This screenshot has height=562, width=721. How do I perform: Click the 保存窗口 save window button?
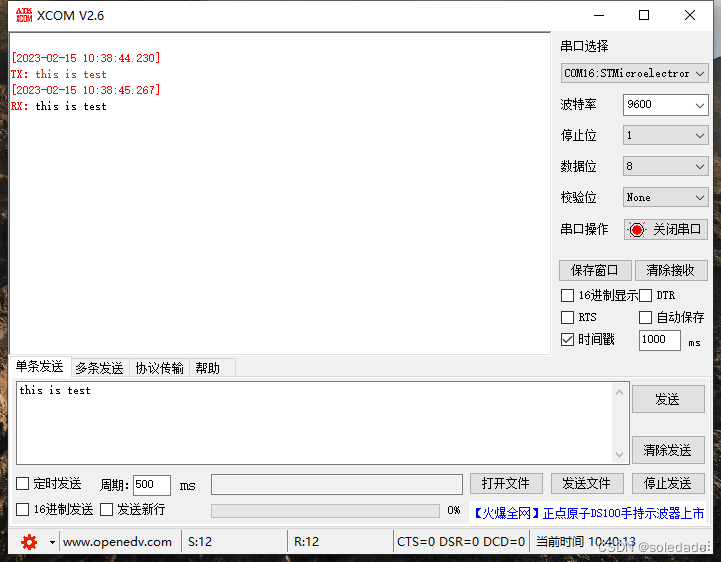click(595, 270)
